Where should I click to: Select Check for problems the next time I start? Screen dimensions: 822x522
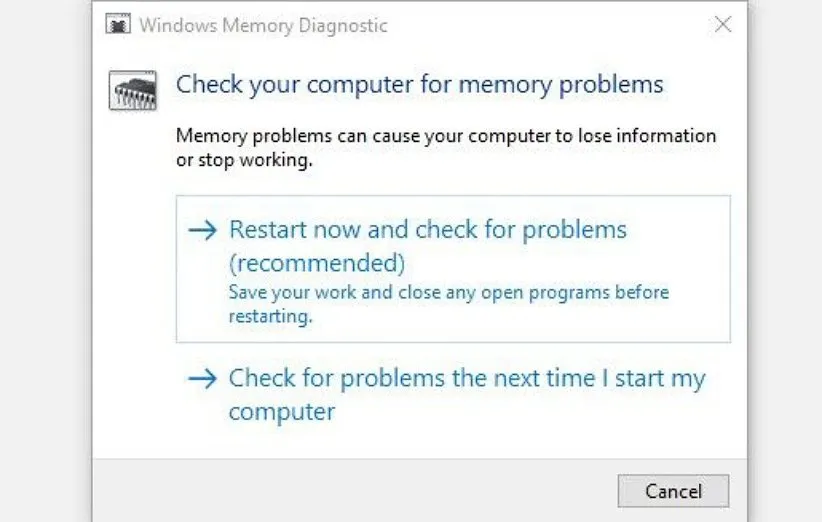coord(466,379)
